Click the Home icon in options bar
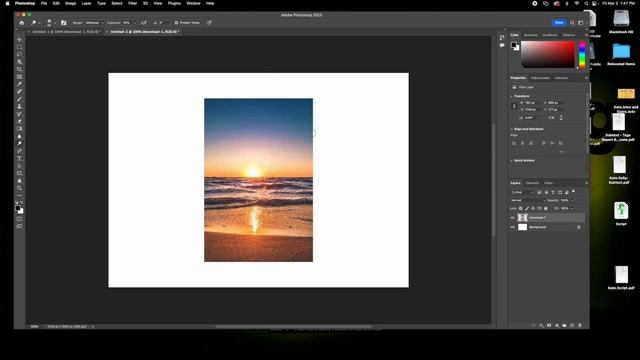Image resolution: width=640 pixels, height=360 pixels. coord(22,23)
